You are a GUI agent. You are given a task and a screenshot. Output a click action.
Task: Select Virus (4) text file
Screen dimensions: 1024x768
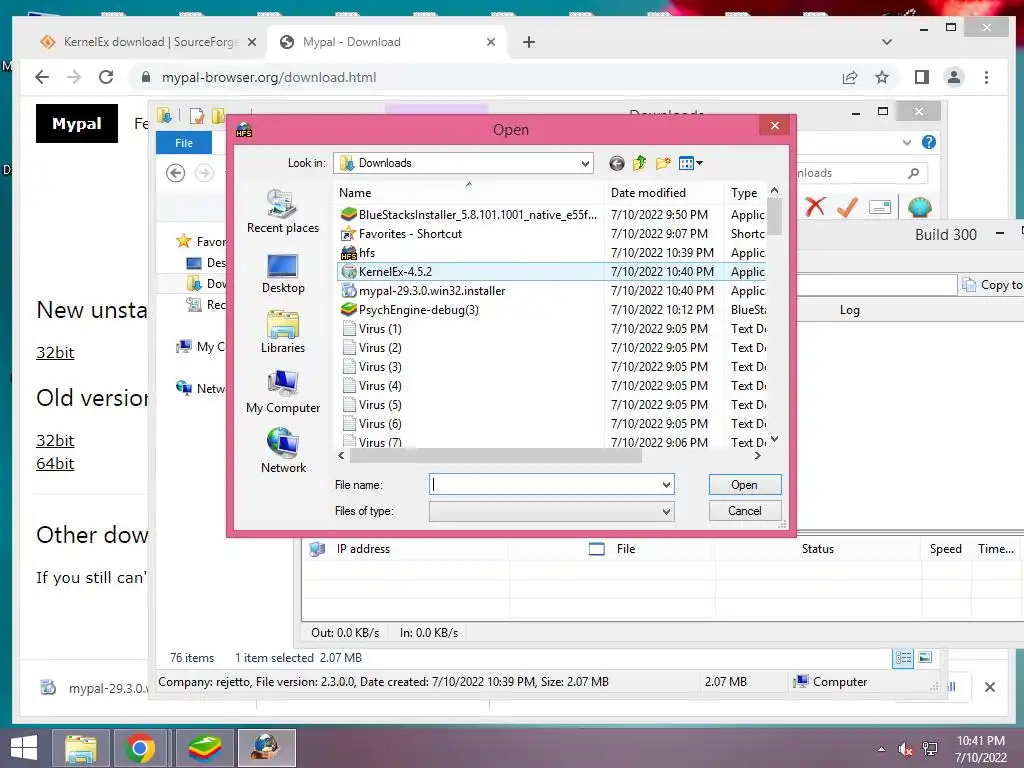pyautogui.click(x=372, y=385)
